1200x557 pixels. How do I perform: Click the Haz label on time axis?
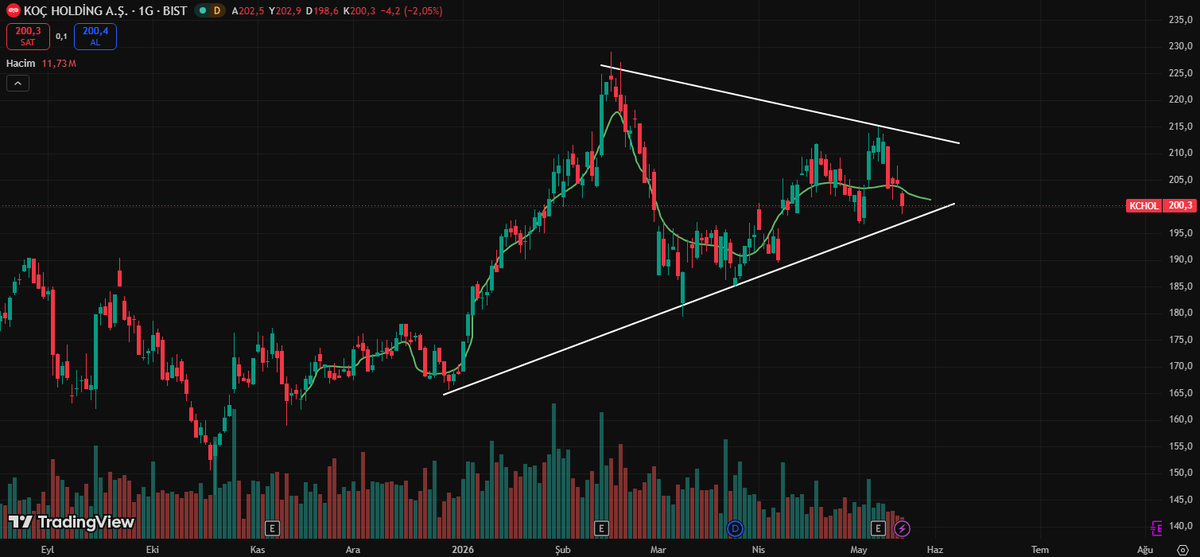coord(935,549)
